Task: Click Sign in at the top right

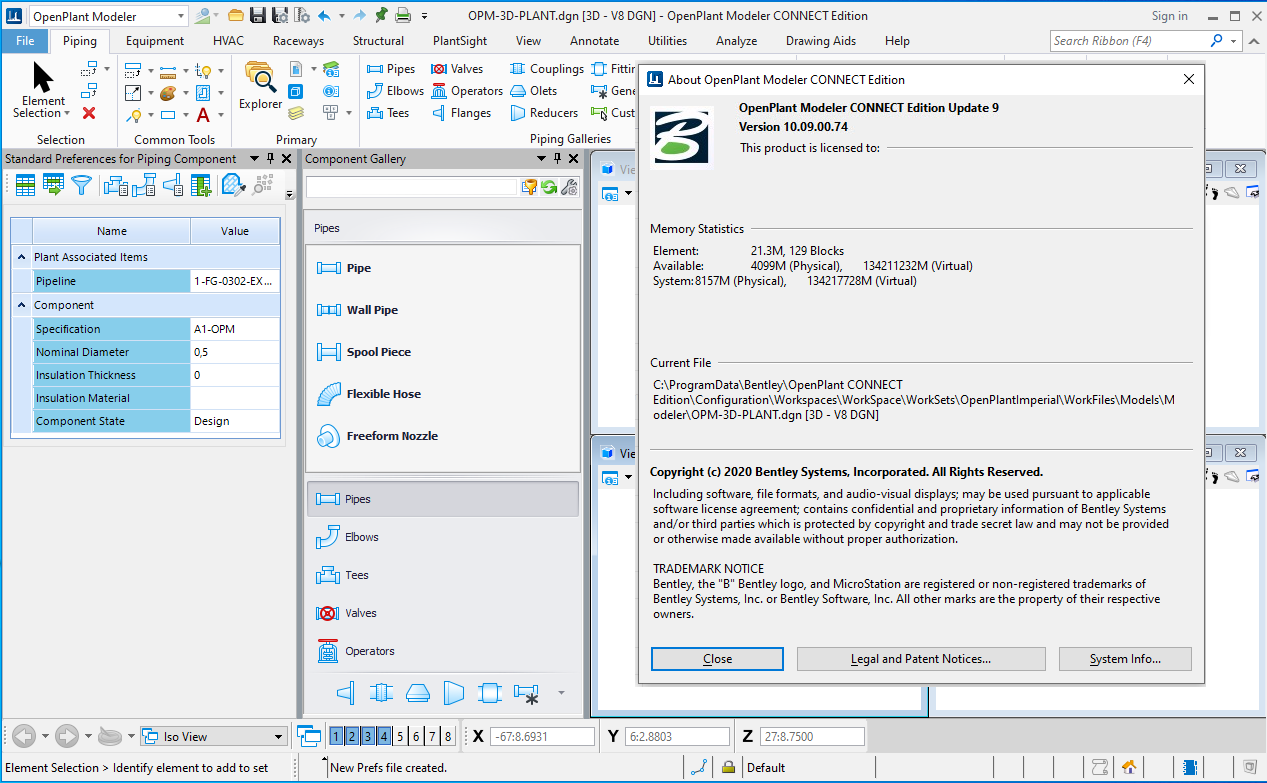Action: [1169, 16]
